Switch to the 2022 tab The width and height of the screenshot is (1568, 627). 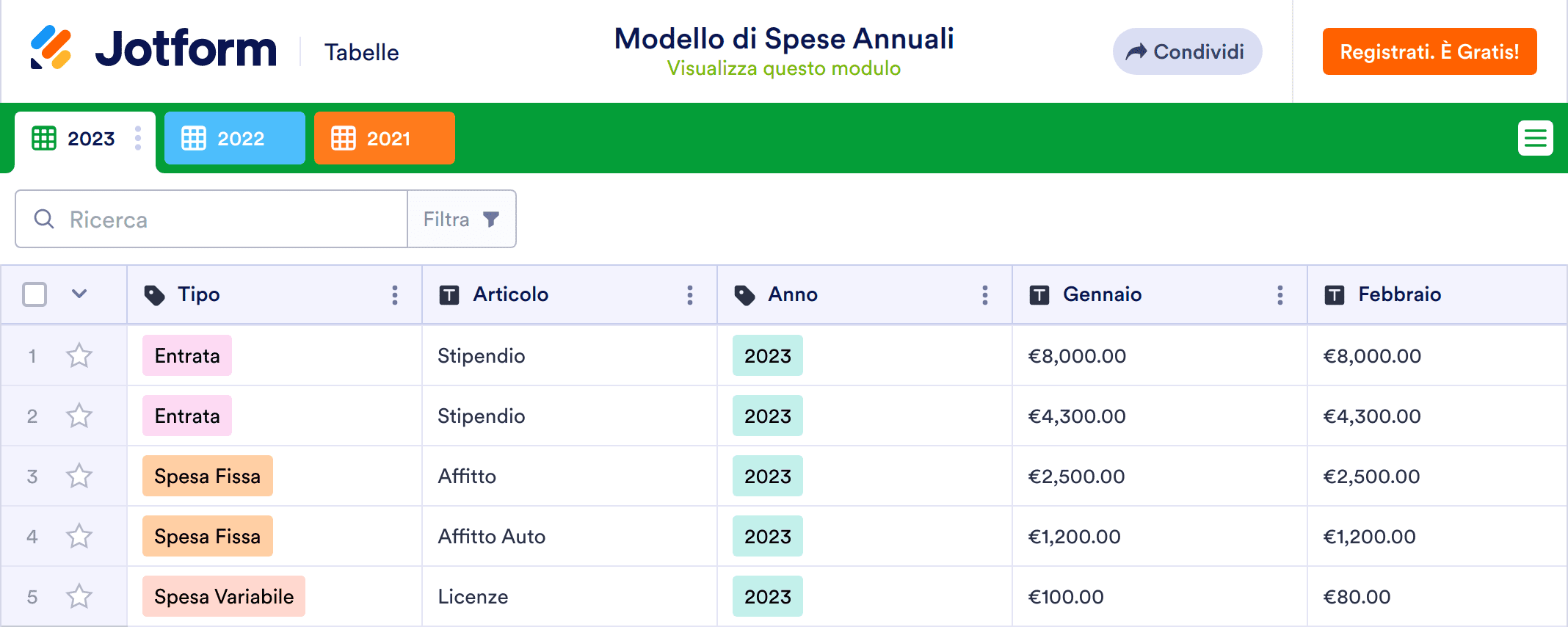(x=234, y=138)
